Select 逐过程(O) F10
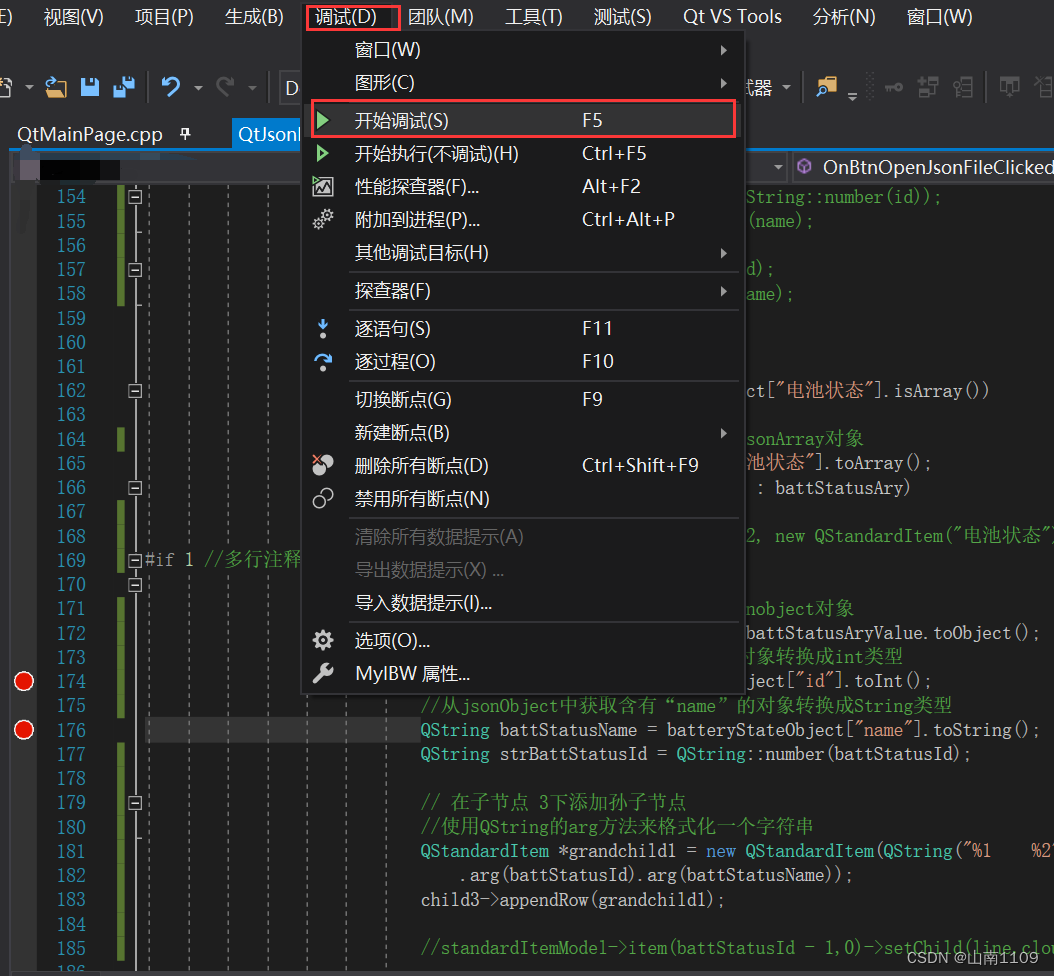Screen dimensions: 1054x976 click(x=525, y=362)
